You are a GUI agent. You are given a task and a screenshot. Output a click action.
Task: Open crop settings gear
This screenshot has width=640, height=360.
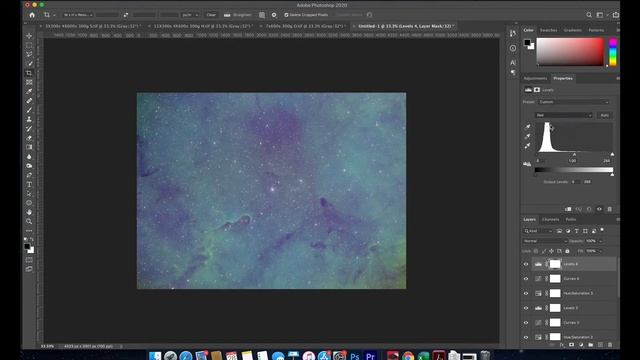click(x=274, y=15)
